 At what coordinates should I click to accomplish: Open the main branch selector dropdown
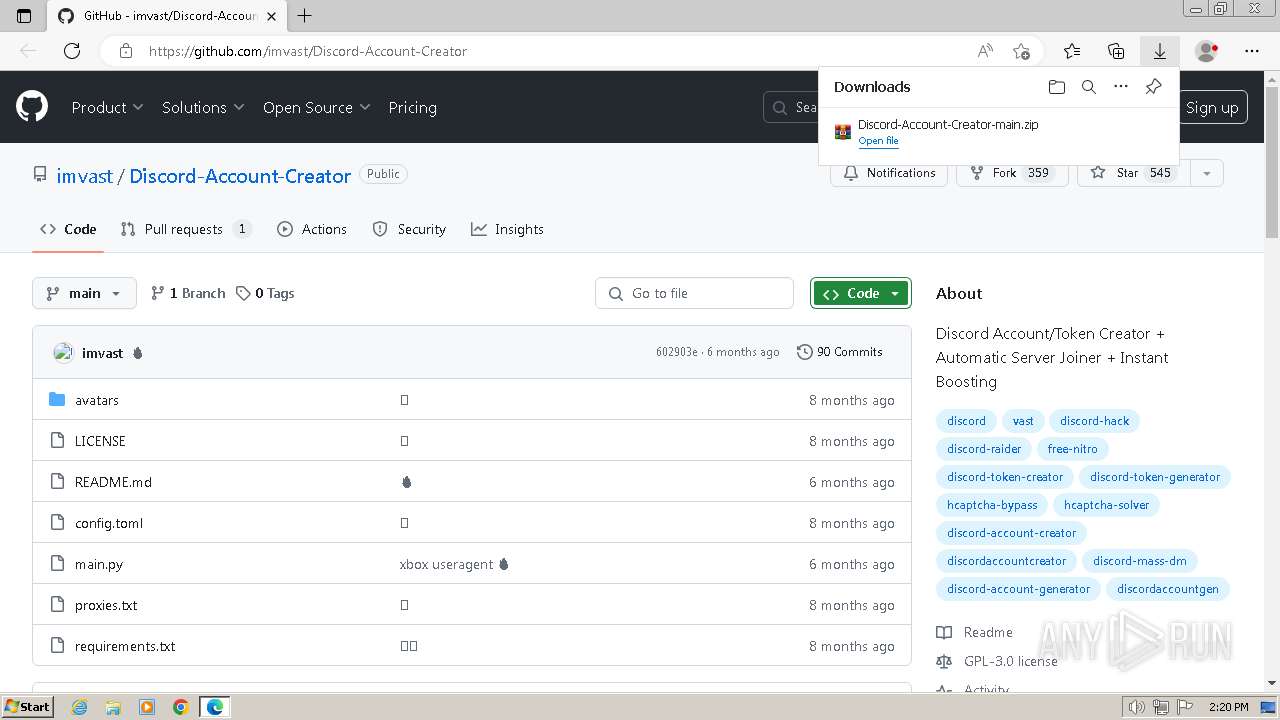tap(84, 293)
